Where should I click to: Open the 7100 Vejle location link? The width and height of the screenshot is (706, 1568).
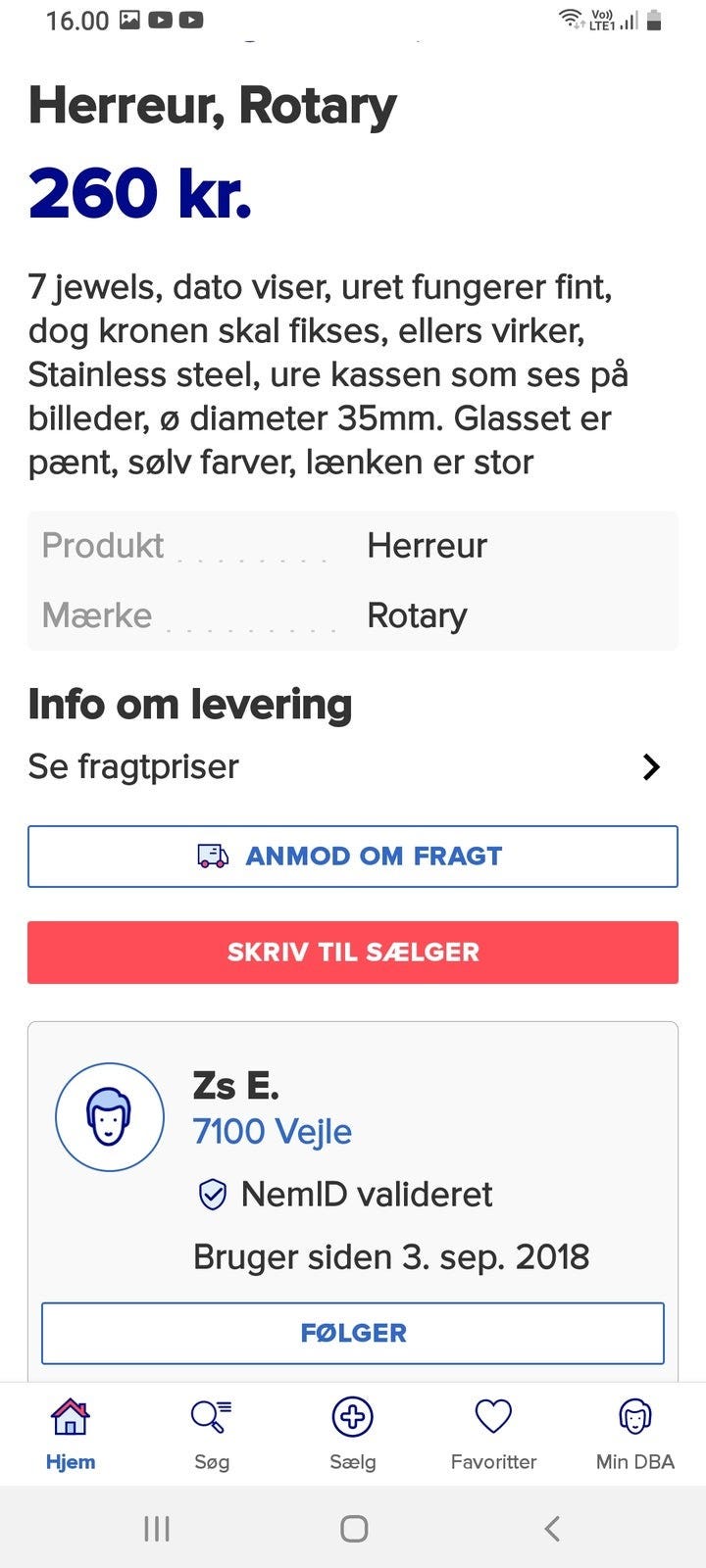[273, 1132]
